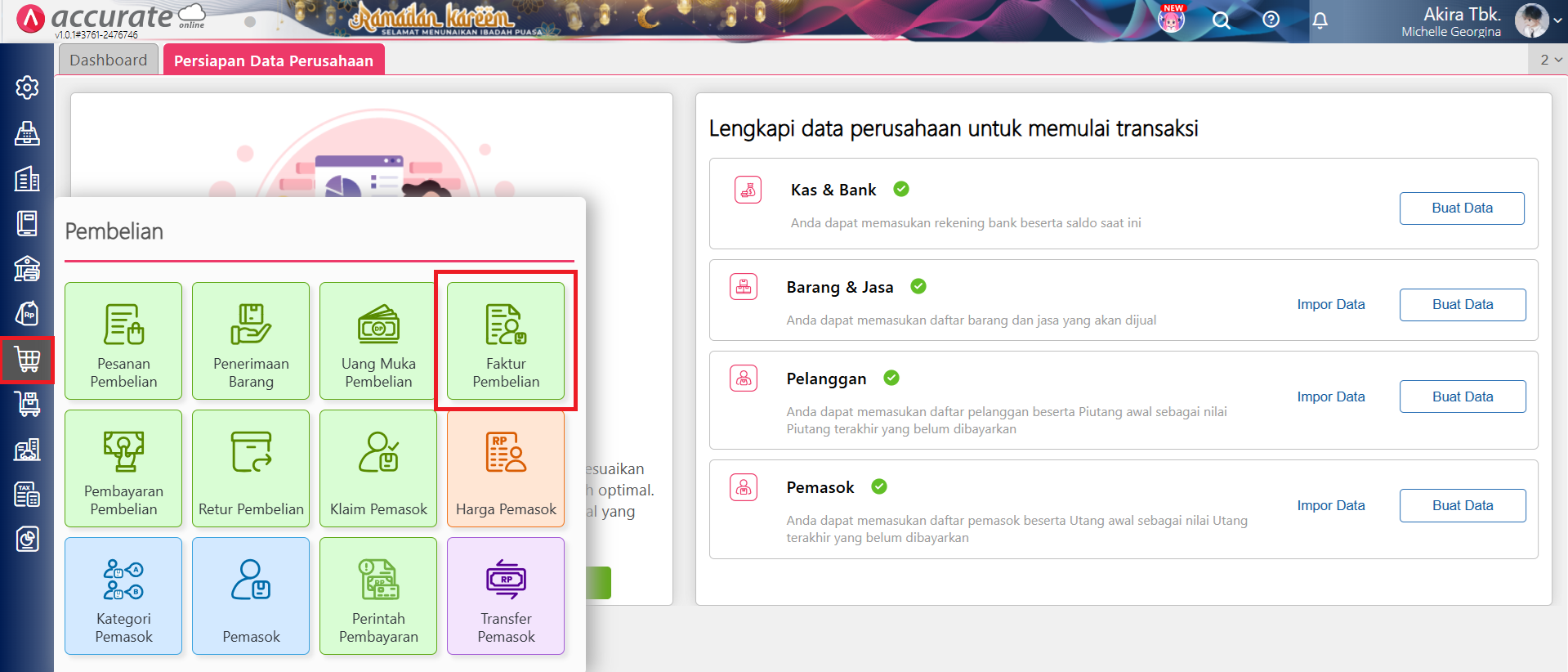Expand the user profile dropdown arrow

[x=1557, y=20]
